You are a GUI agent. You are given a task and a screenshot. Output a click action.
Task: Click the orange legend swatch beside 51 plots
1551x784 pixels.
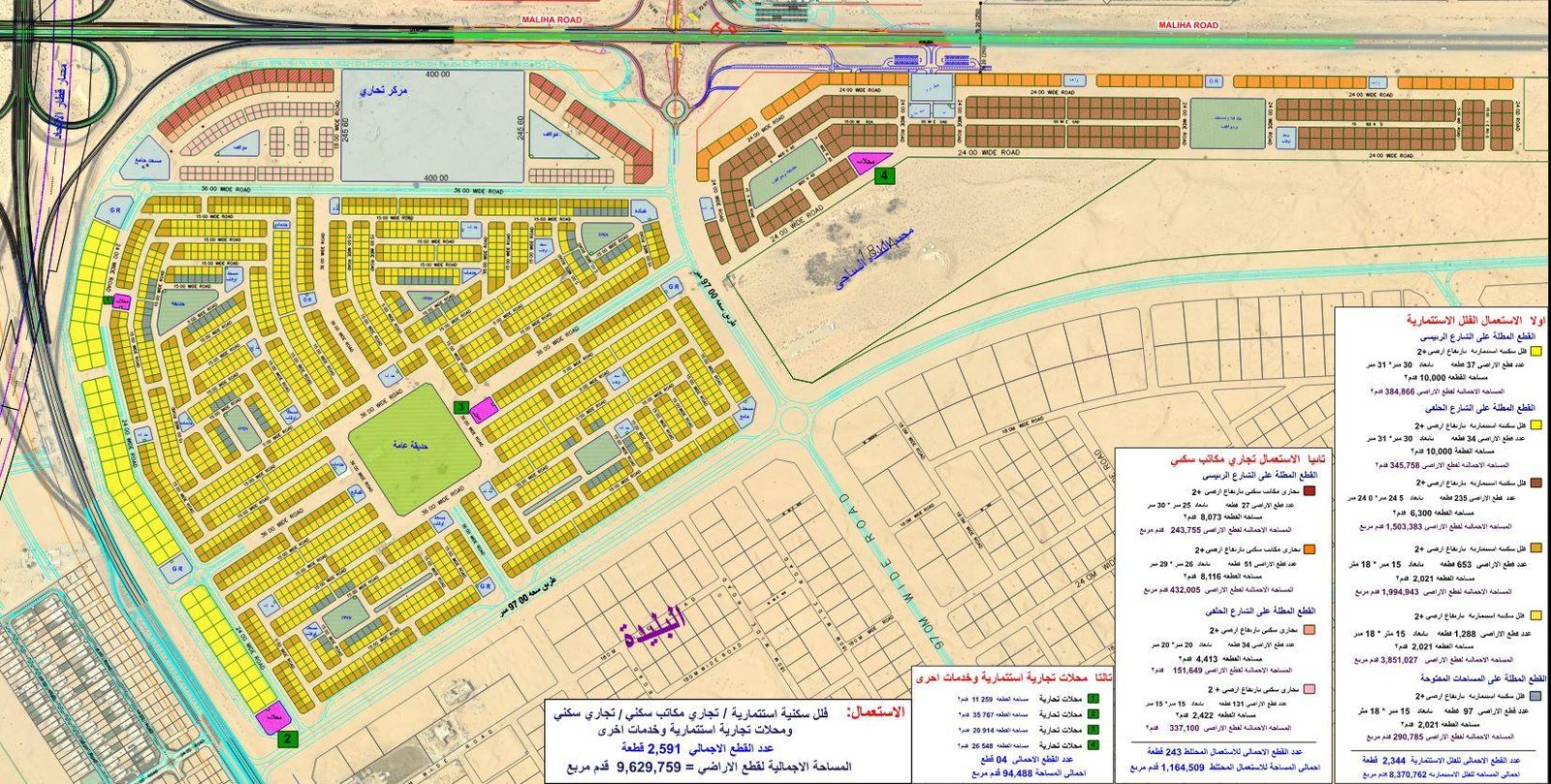1310,549
